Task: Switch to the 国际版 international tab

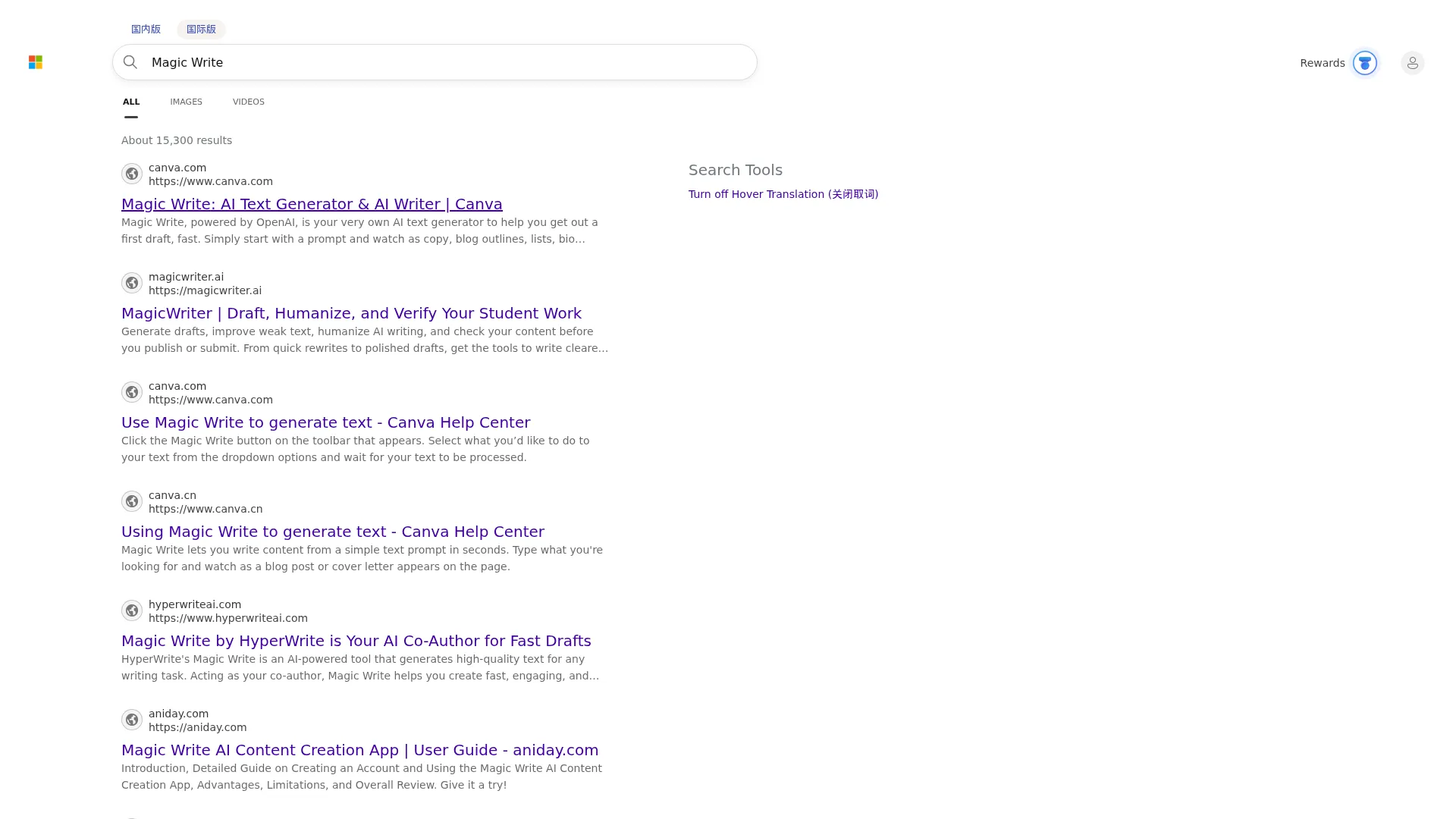Action: coord(201,29)
